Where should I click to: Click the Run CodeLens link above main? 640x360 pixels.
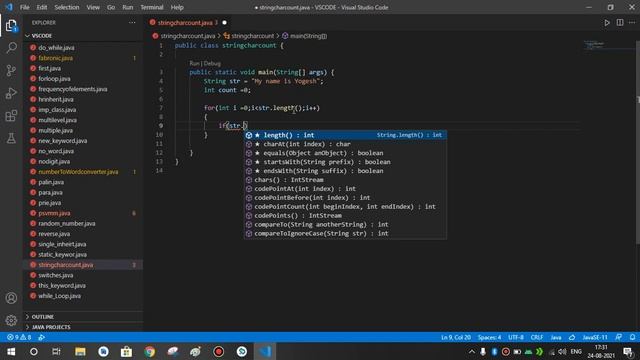point(194,64)
